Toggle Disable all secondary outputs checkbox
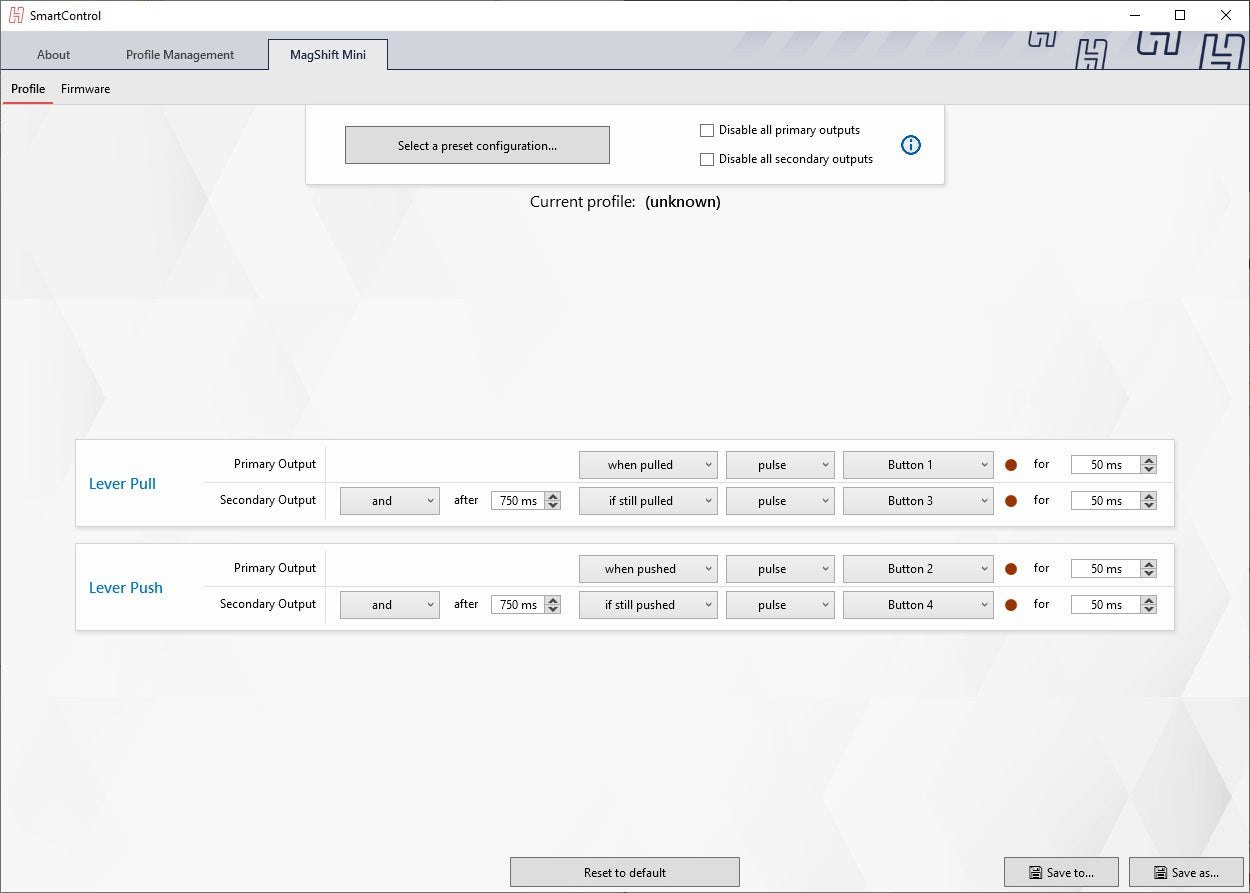Viewport: 1250px width, 893px height. coord(707,159)
